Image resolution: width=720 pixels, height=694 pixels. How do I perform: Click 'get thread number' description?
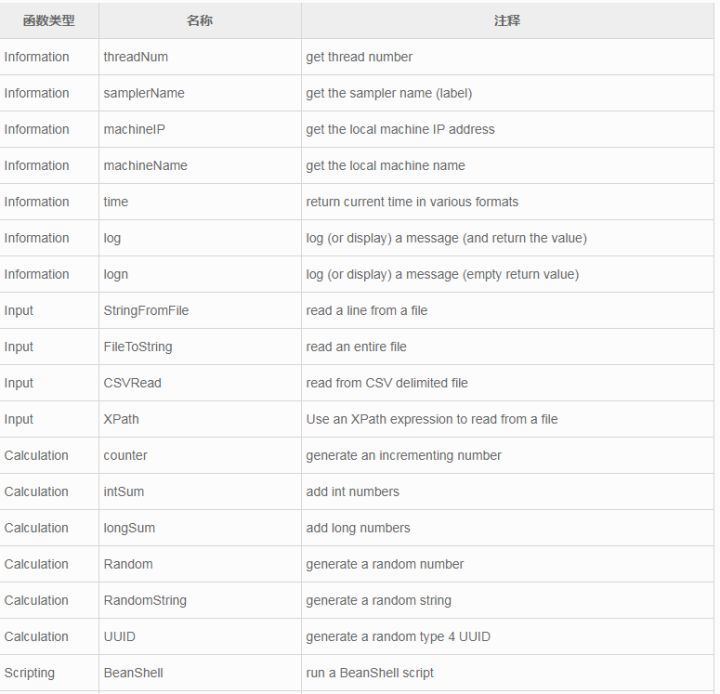tap(359, 57)
